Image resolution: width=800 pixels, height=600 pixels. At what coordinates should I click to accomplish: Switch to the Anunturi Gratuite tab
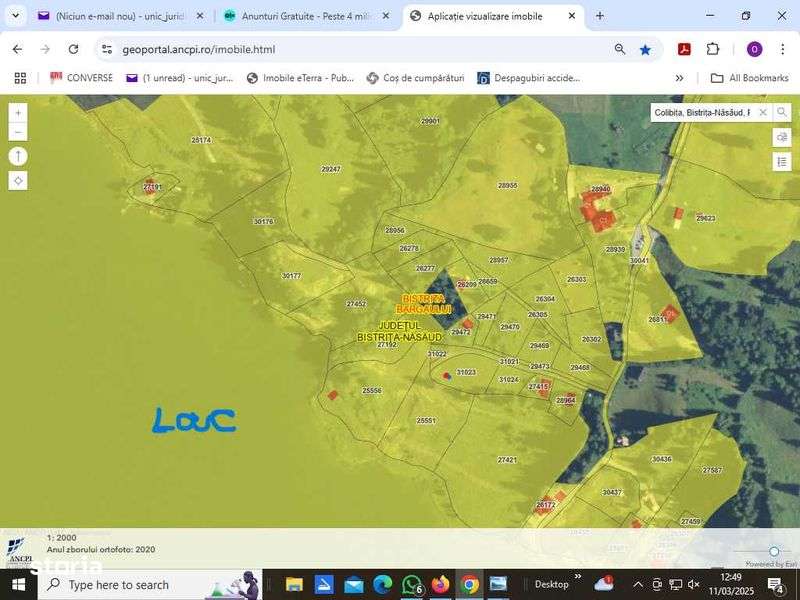pos(305,16)
